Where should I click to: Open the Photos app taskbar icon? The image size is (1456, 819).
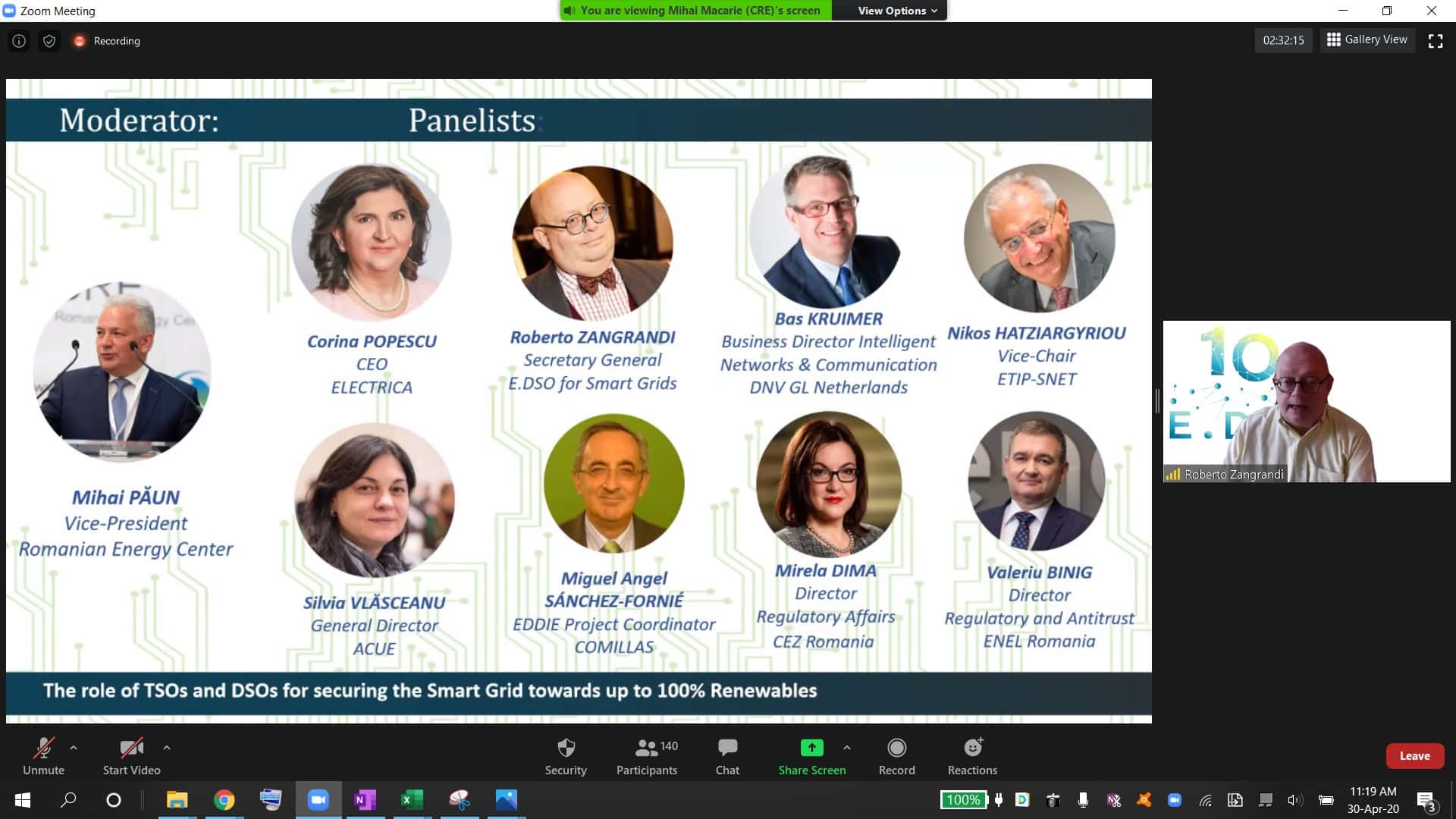506,800
